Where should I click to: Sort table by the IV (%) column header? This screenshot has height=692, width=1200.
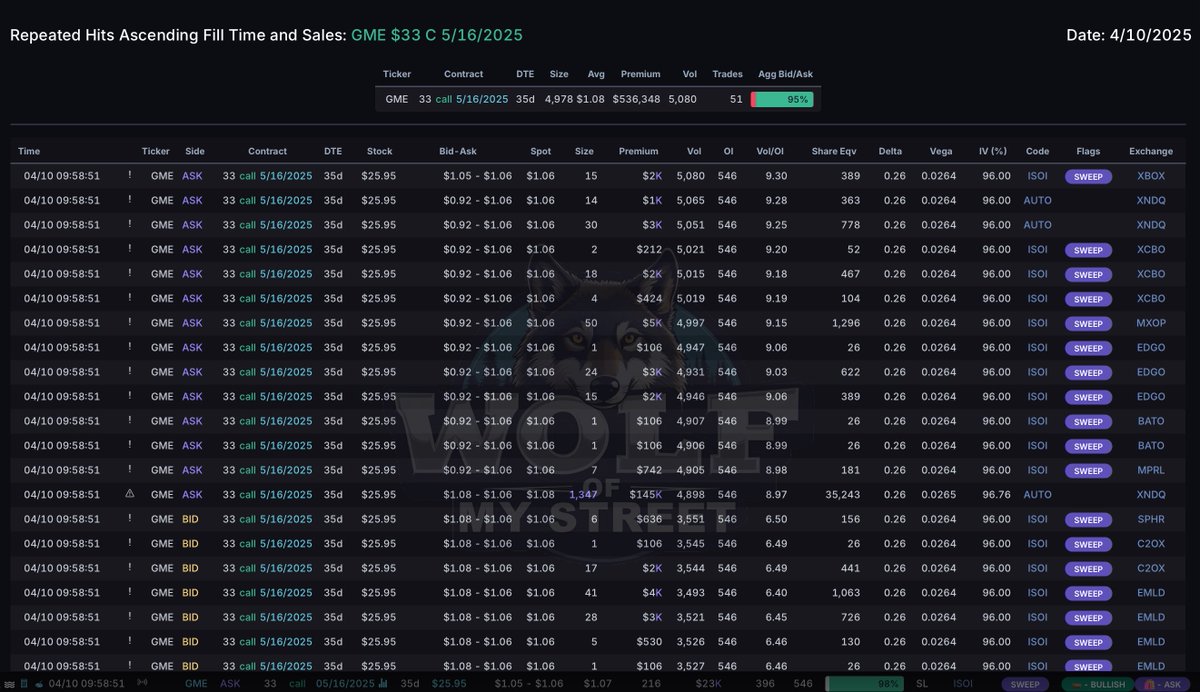pos(995,151)
